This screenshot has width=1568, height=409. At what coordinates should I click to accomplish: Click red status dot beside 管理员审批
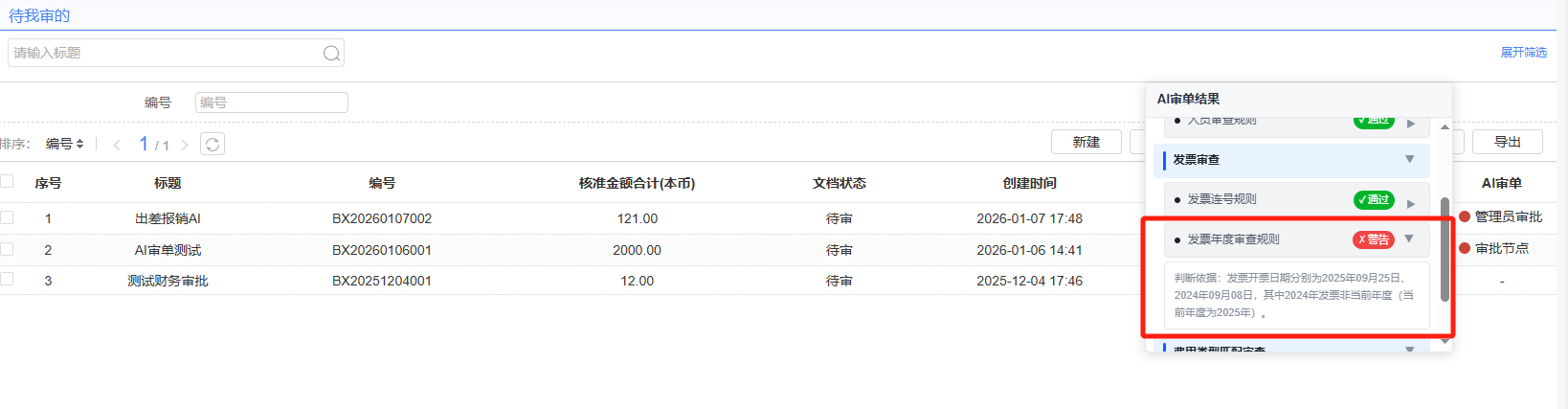pos(1464,216)
